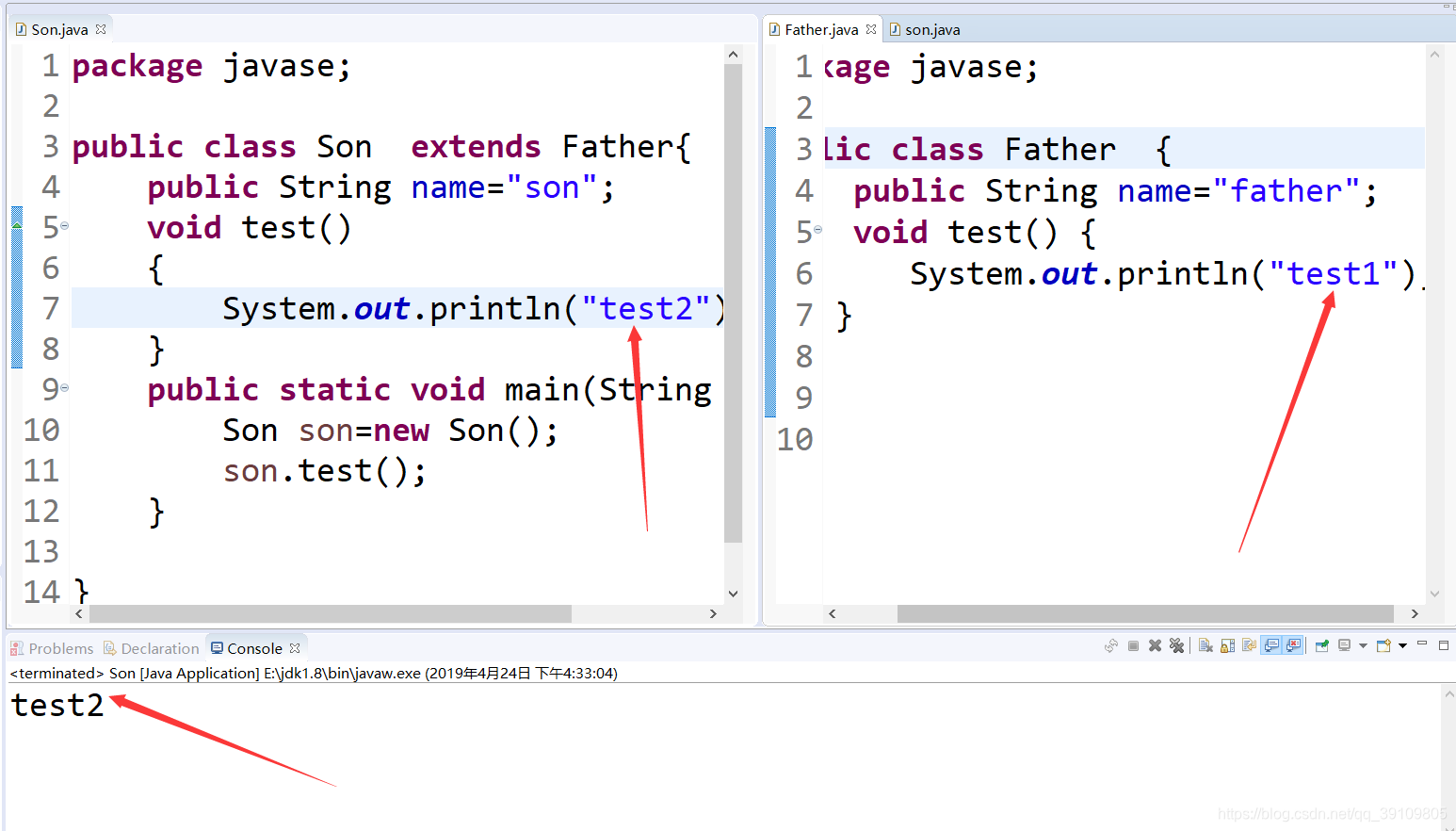Switch to the Father.java editor tab
Image resolution: width=1456 pixels, height=831 pixels.
[x=821, y=29]
